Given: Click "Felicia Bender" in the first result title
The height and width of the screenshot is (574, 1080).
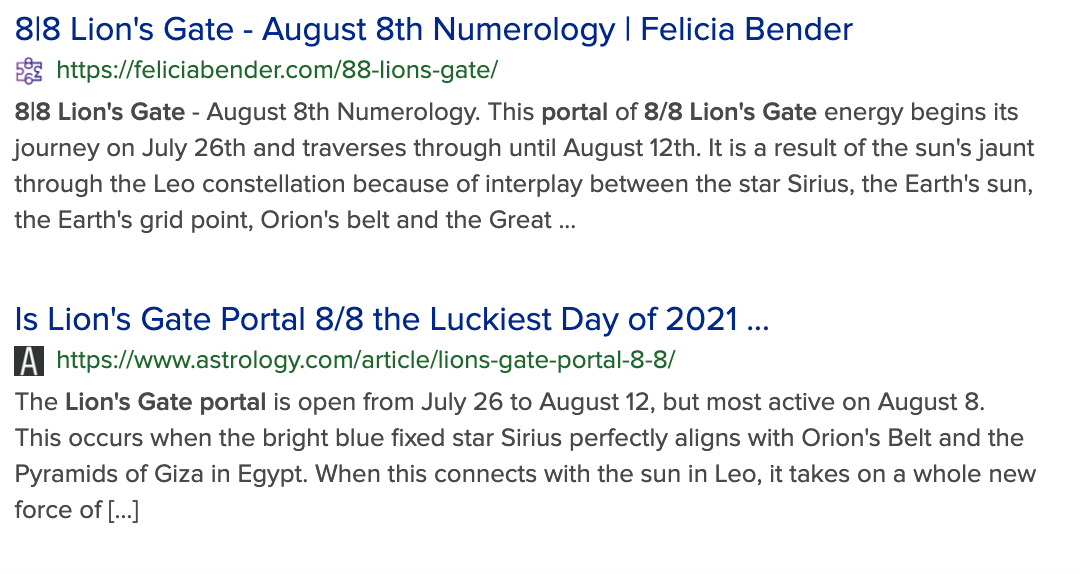Looking at the screenshot, I should [746, 28].
